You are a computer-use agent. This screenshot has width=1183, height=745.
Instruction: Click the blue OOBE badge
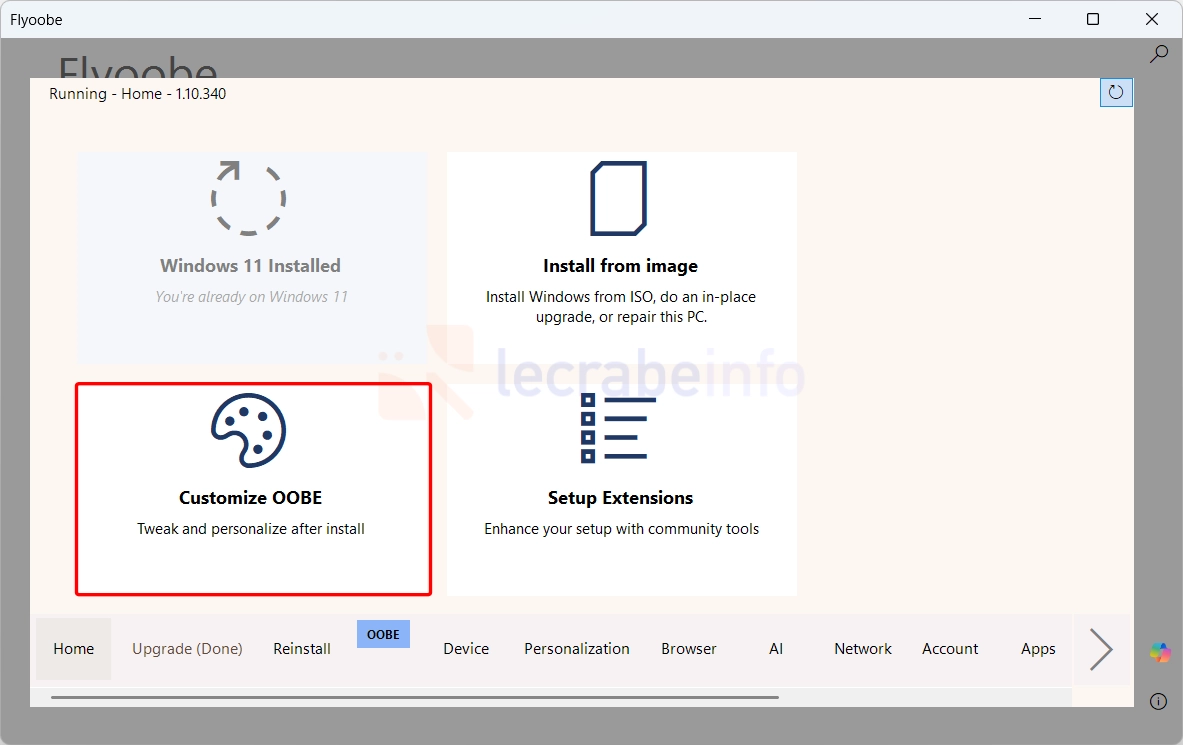point(383,634)
